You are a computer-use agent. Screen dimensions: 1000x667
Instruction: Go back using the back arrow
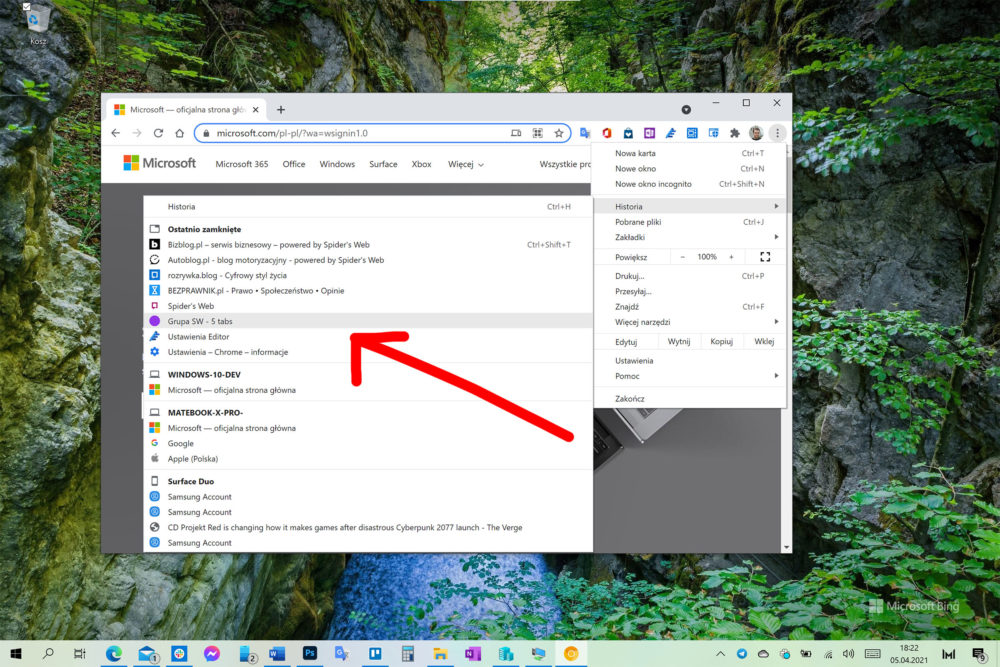tap(115, 133)
